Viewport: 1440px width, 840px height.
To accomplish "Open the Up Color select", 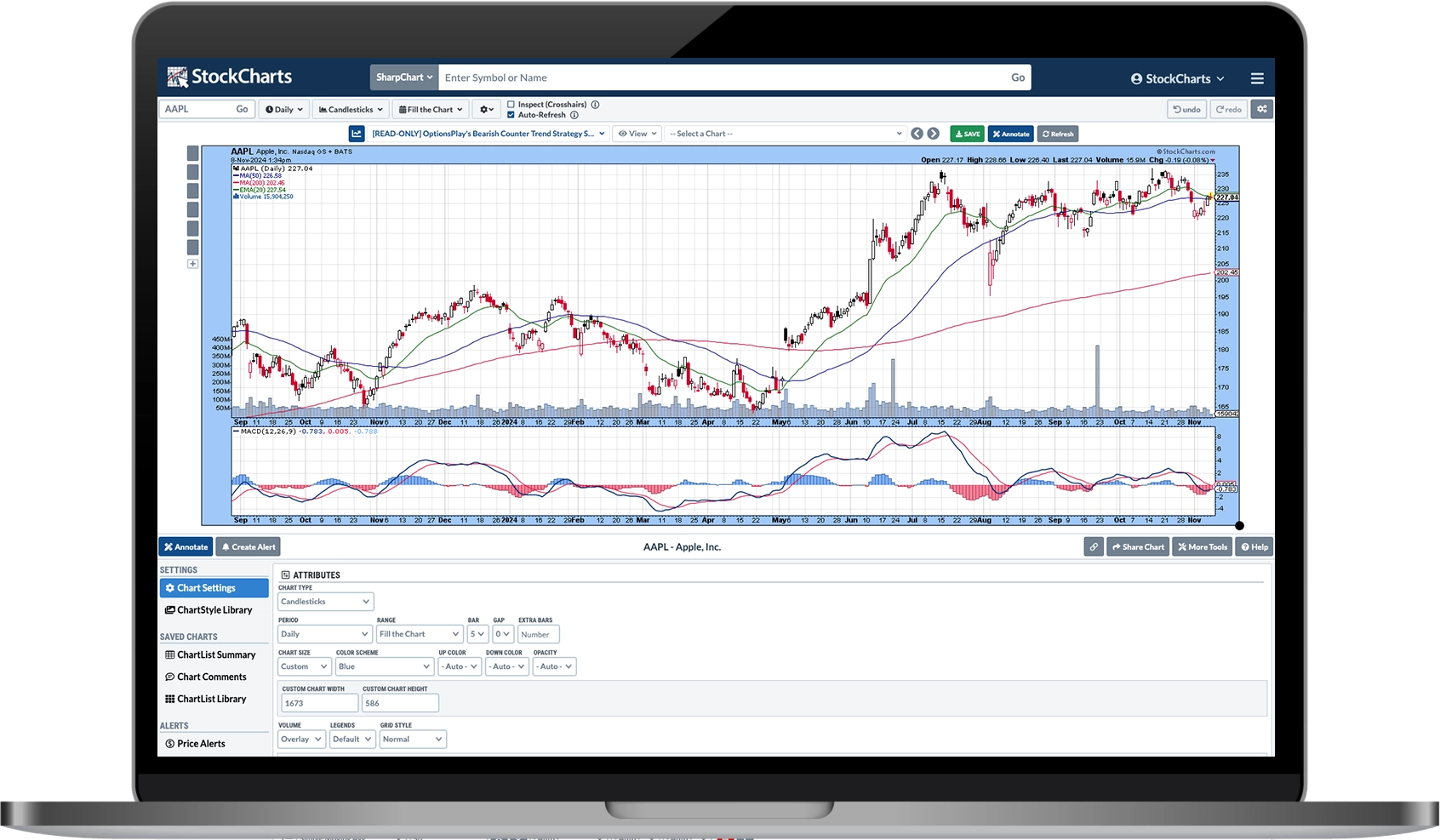I will tap(460, 666).
